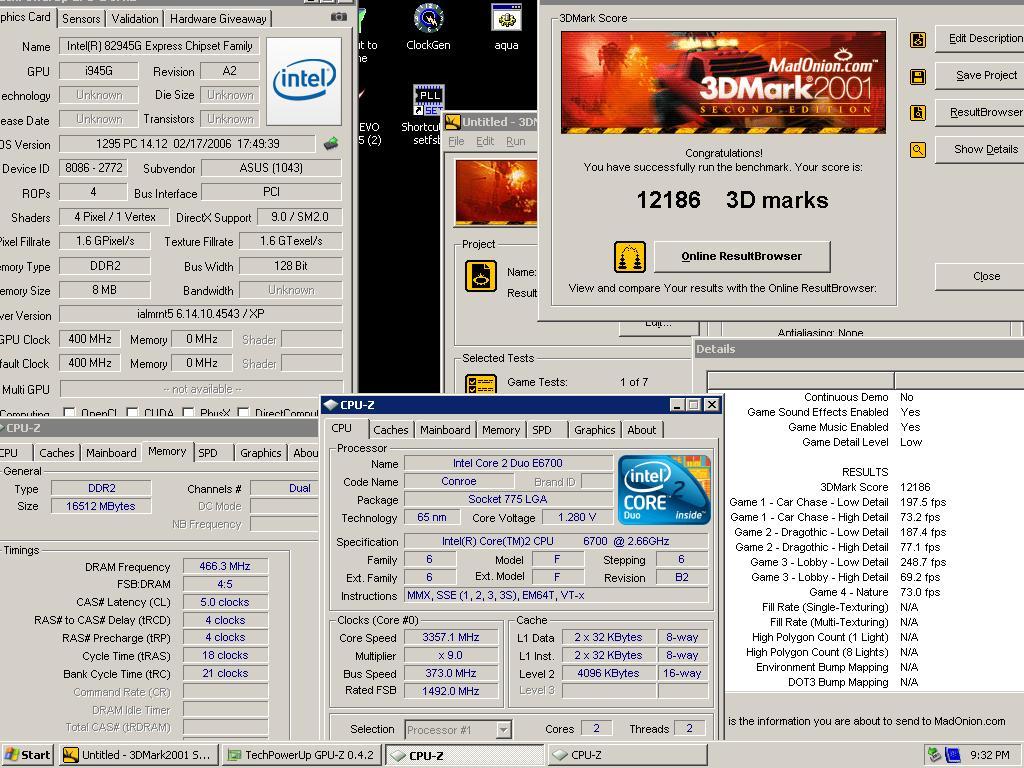Screen dimensions: 1024x768
Task: Click the Core Speed value 3357.1 MHz
Action: click(x=451, y=637)
